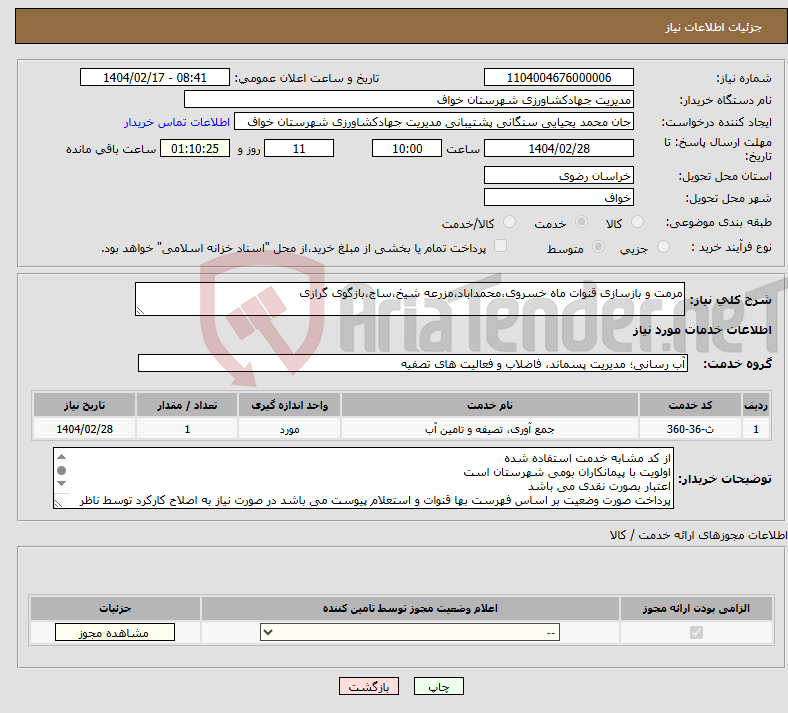Toggle the Islamic treasury payment checkbox
This screenshot has width=788, height=713.
point(501,246)
